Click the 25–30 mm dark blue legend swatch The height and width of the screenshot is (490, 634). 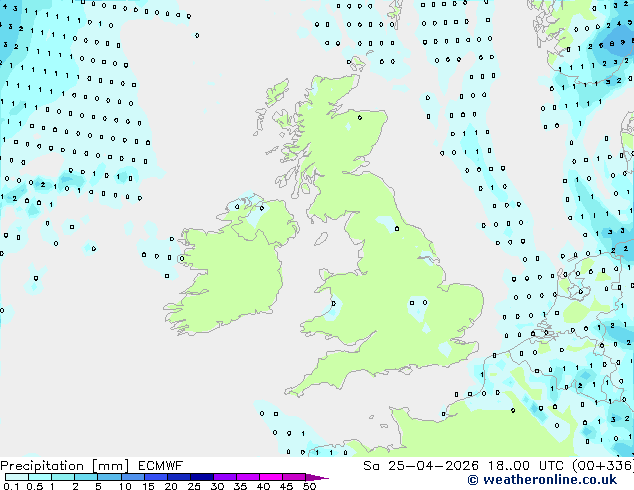pyautogui.click(x=202, y=477)
